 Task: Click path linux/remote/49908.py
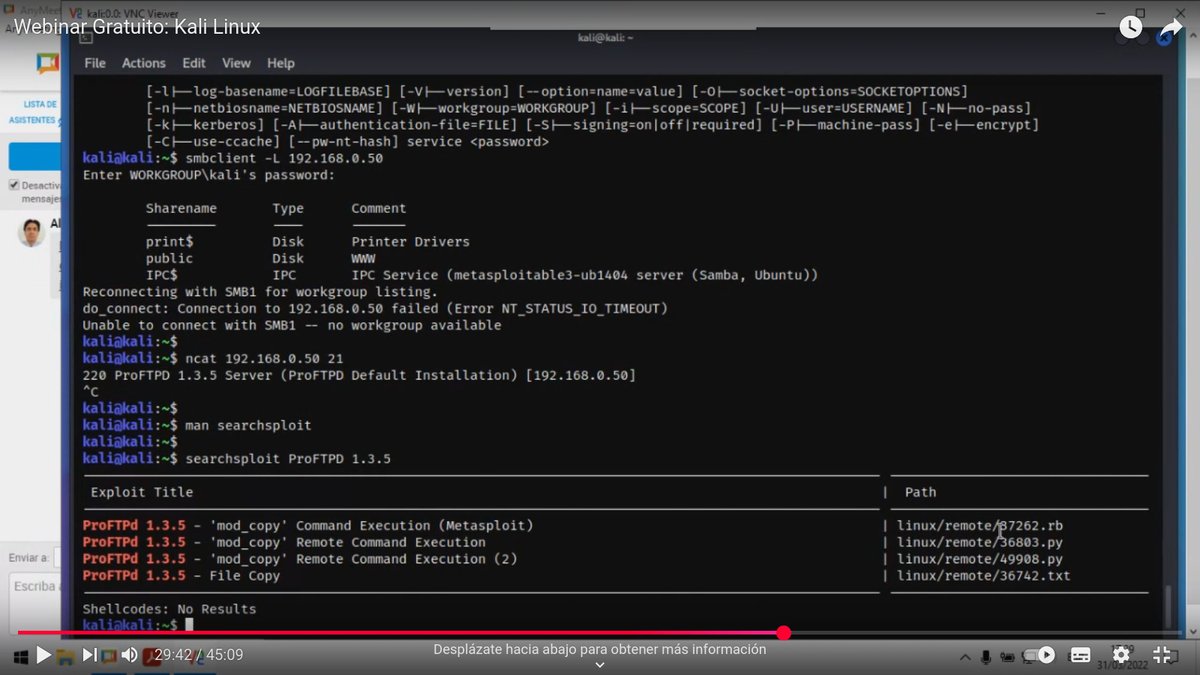click(980, 559)
